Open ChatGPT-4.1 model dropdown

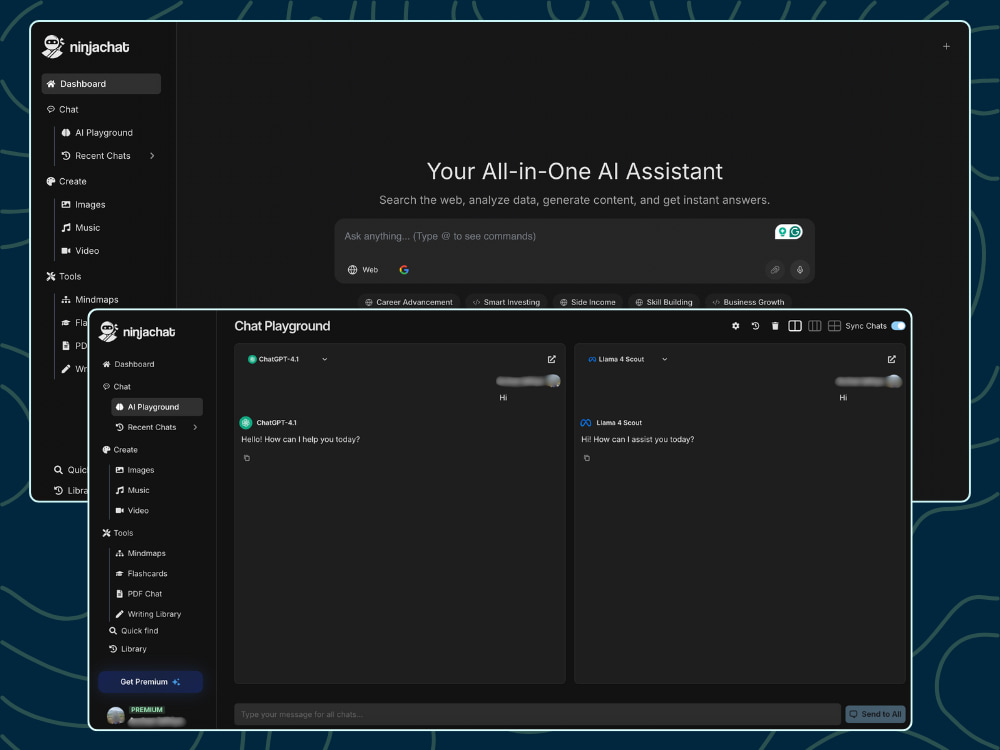point(288,359)
